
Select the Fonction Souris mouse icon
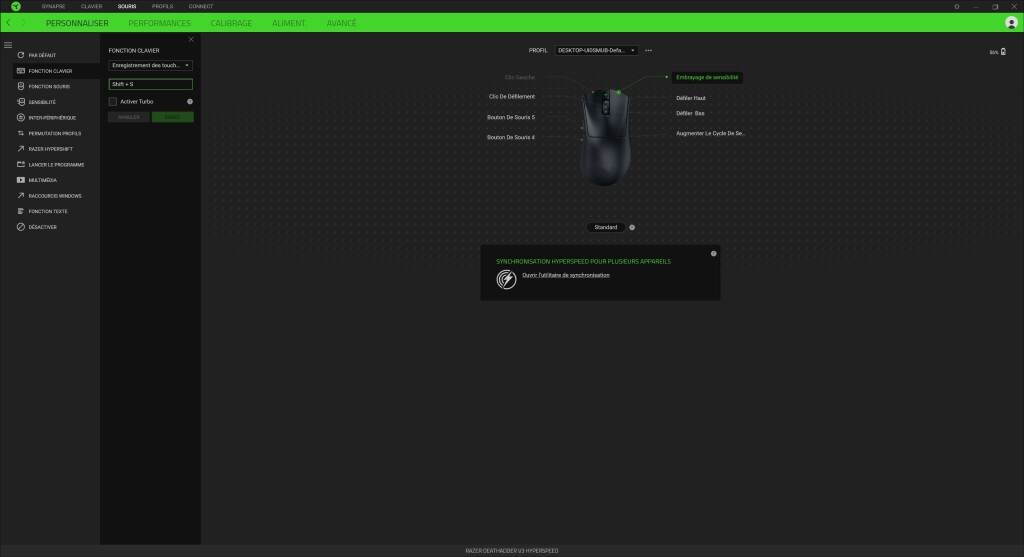tap(21, 86)
